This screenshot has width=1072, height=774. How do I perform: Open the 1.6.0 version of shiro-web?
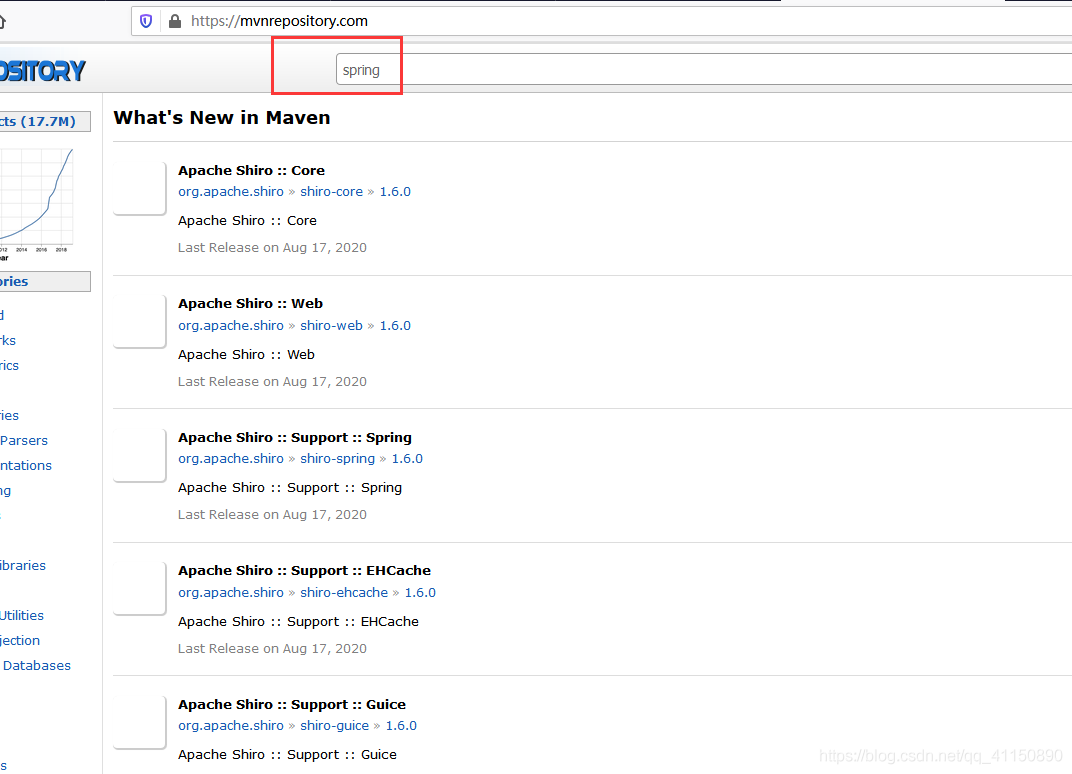(x=395, y=325)
